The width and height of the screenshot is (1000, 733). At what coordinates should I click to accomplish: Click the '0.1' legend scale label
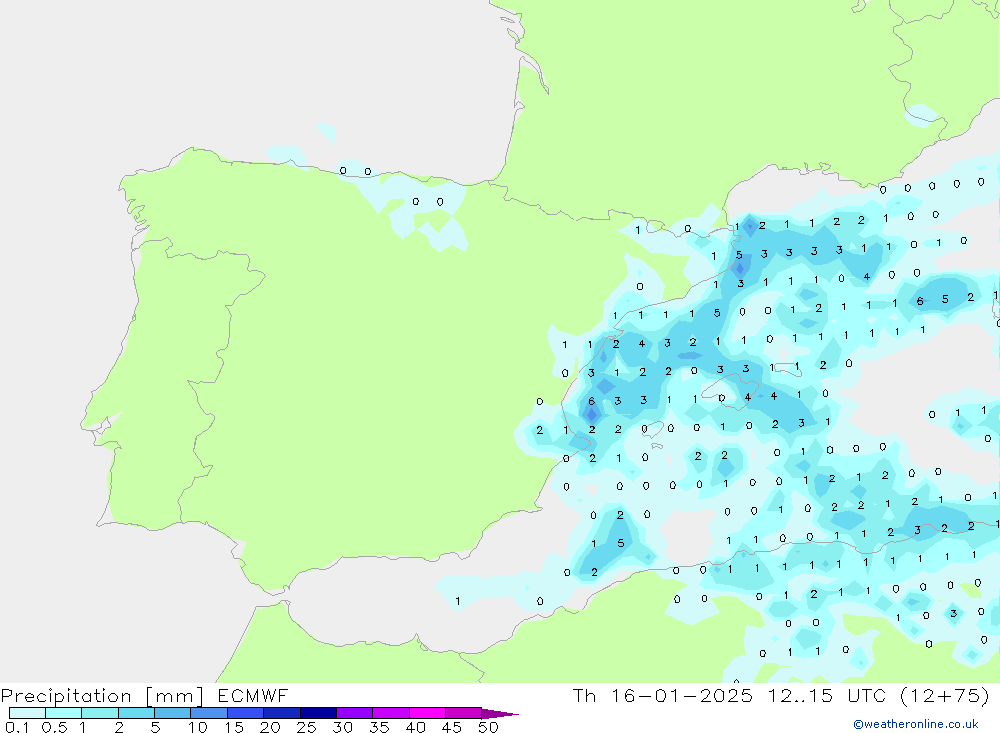(15, 727)
